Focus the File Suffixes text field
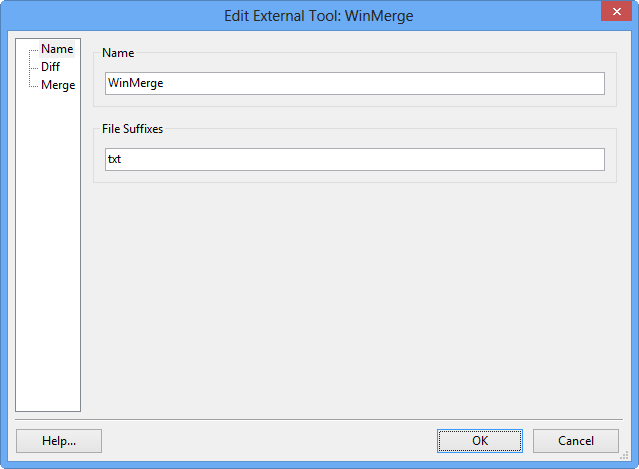 tap(354, 160)
